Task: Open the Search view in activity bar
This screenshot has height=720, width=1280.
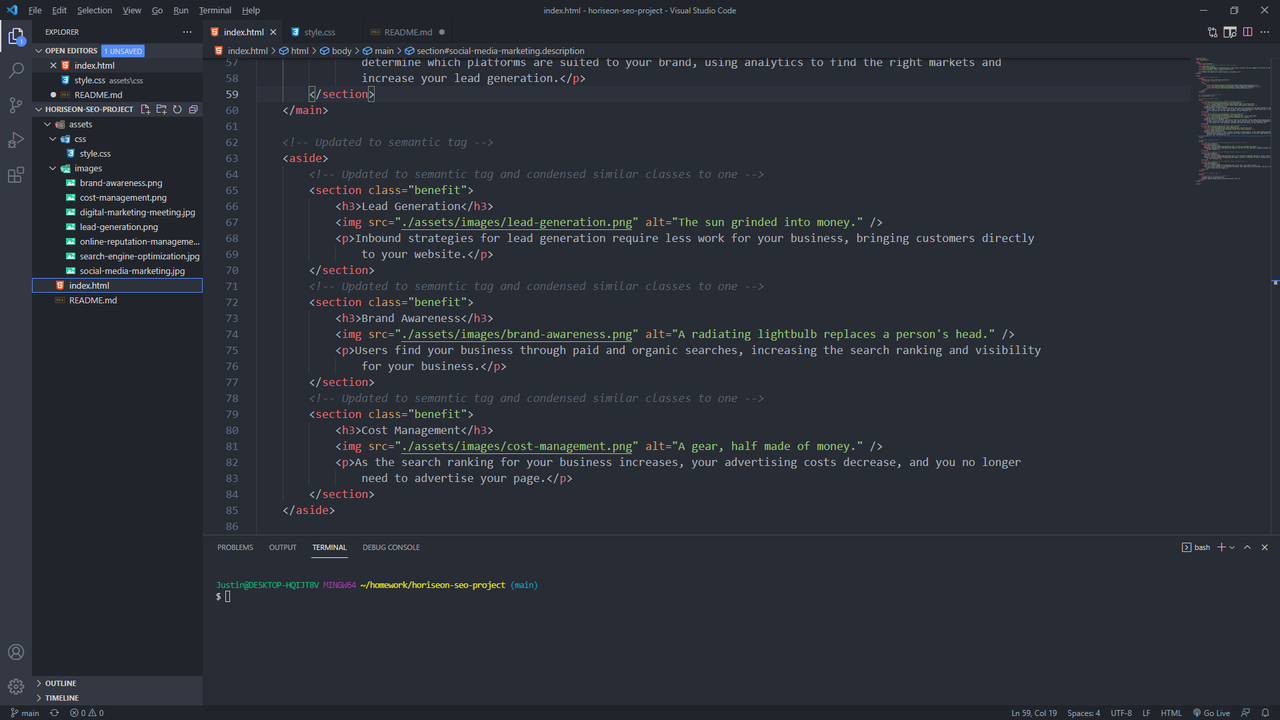Action: 16,71
